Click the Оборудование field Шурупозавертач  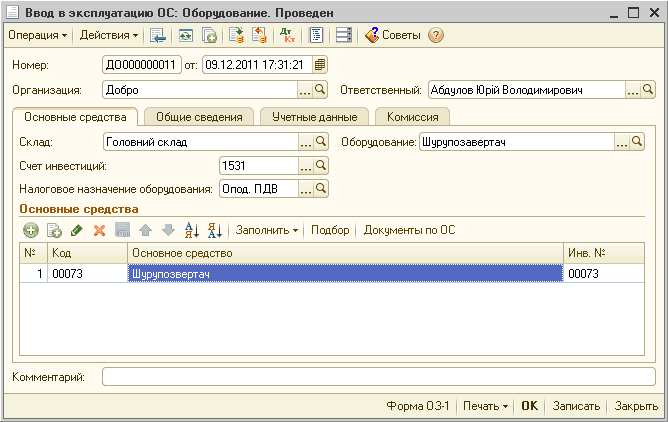click(x=517, y=142)
